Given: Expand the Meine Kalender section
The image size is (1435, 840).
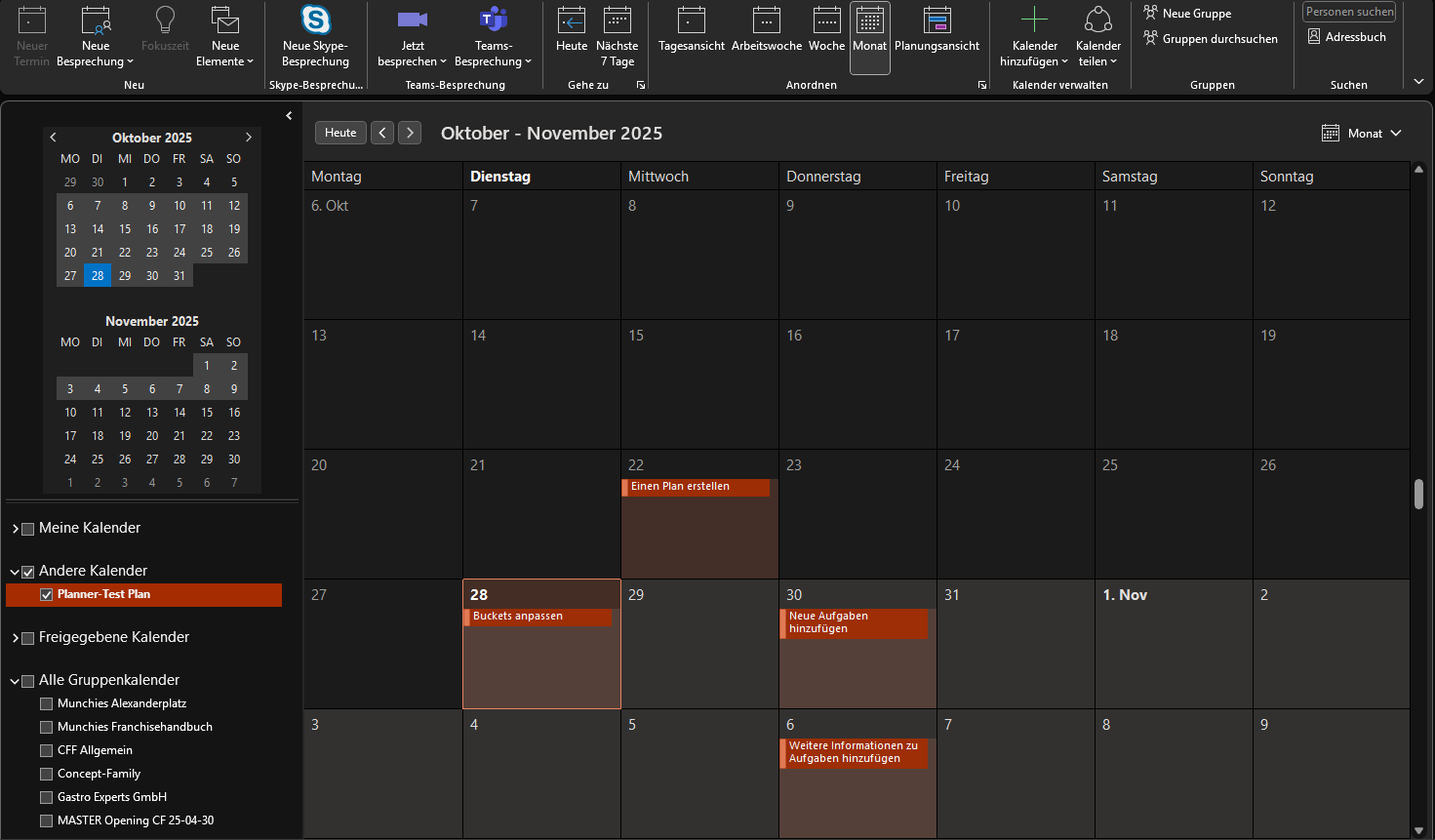Looking at the screenshot, I should (x=16, y=529).
